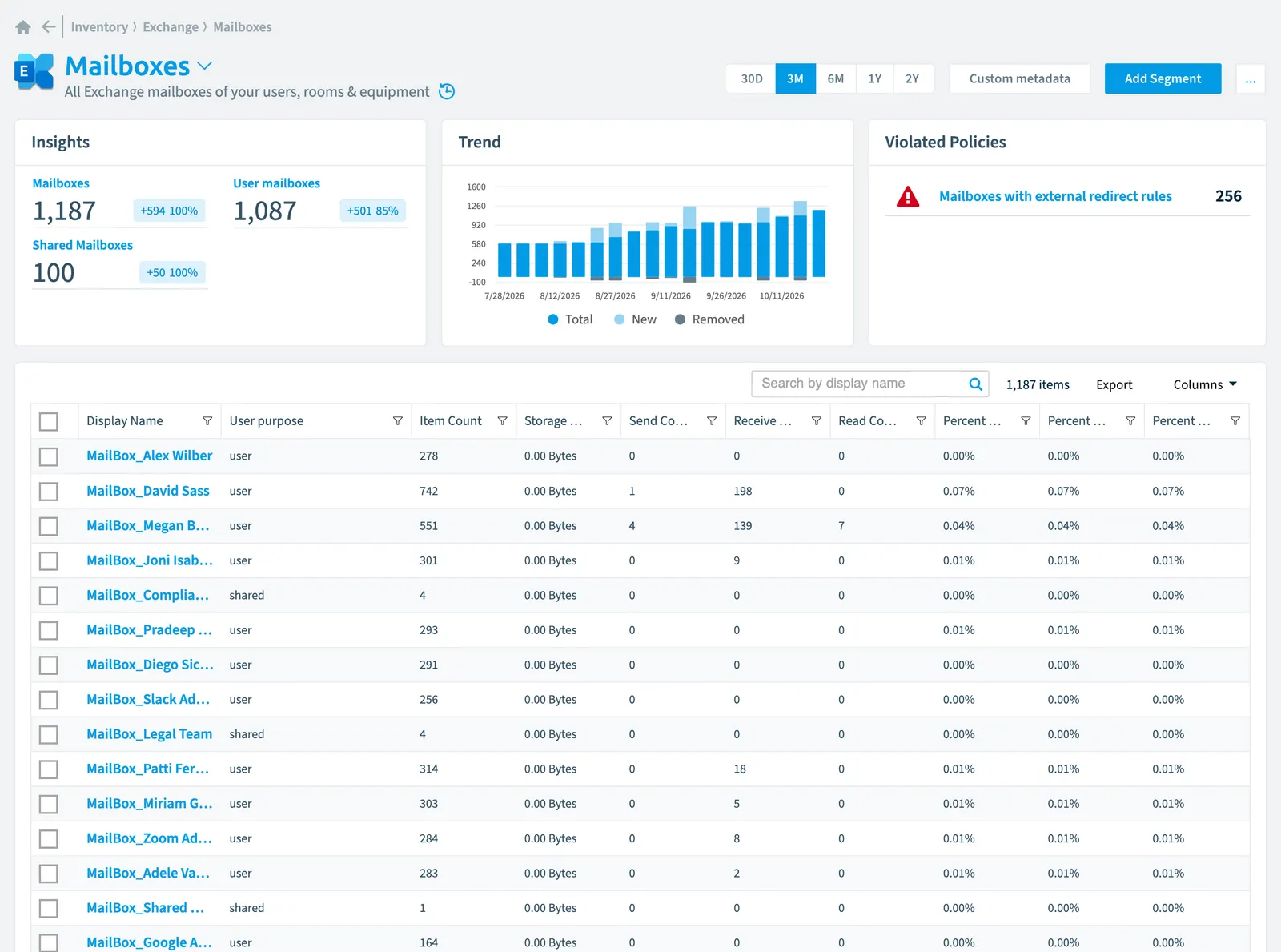Filter the Read Count column
Screen dimensions: 1281x952
pos(921,421)
